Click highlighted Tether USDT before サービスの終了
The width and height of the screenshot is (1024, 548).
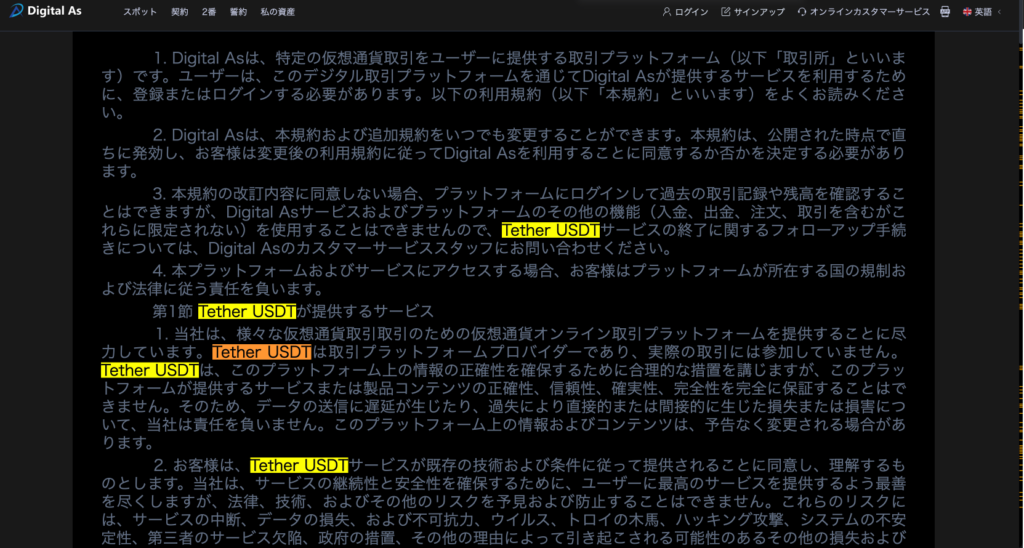click(551, 230)
